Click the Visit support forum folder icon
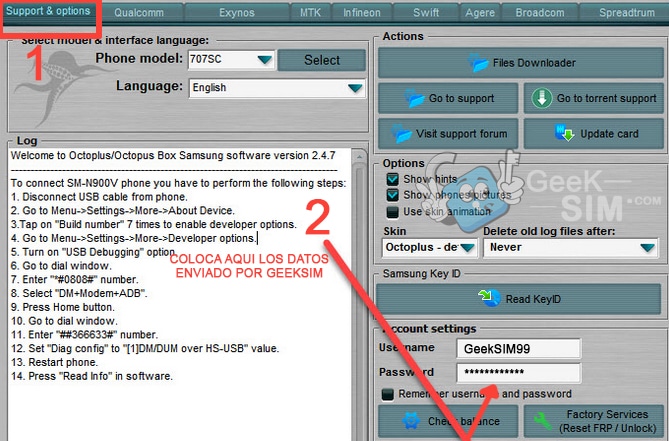 coord(401,134)
